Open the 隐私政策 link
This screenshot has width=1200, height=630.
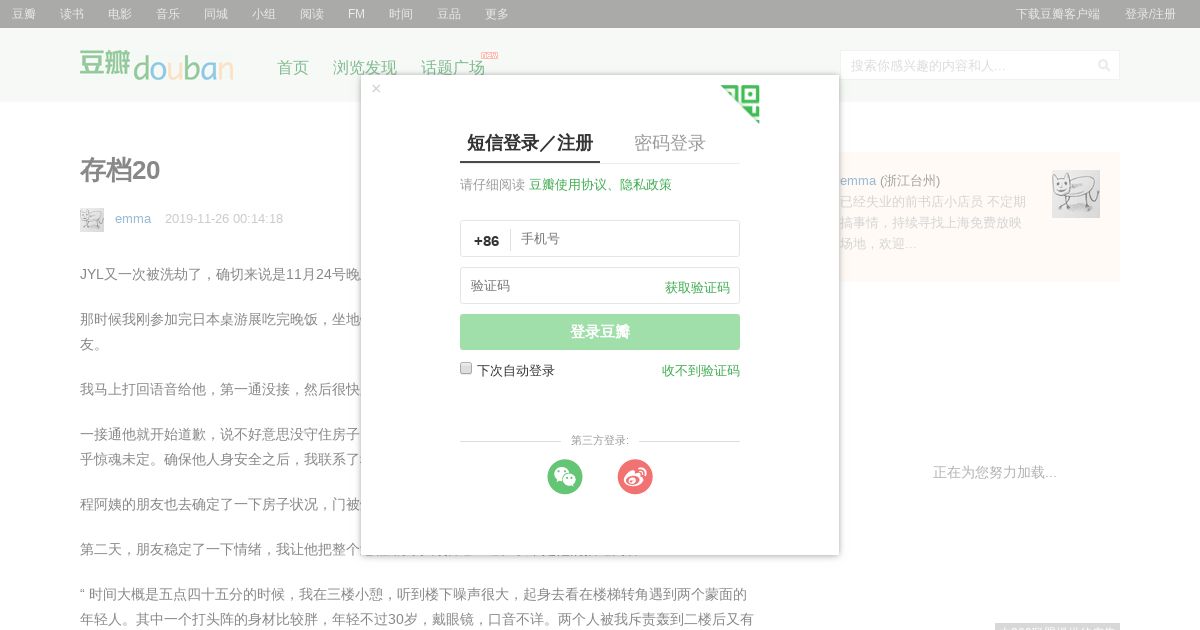coord(646,185)
